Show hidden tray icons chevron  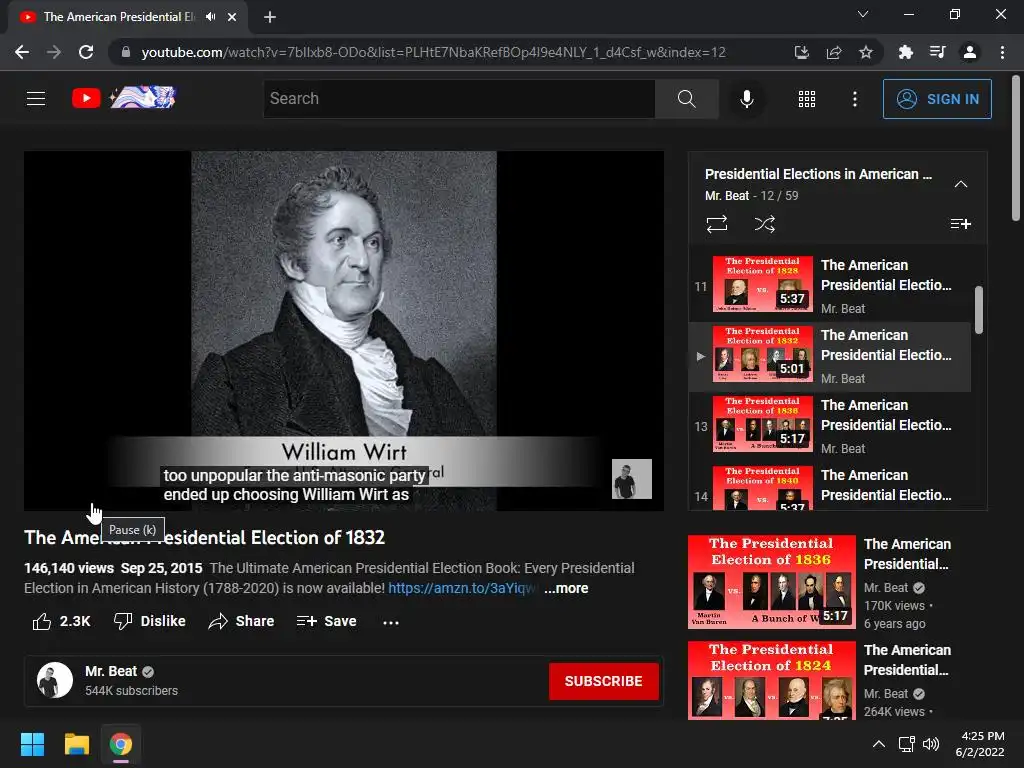tap(879, 744)
